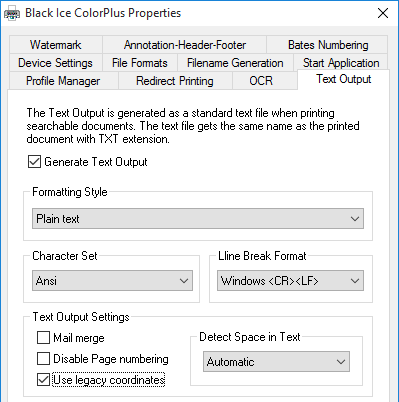Uncheck Generate Text Output checkbox
This screenshot has height=402, width=399.
[34, 162]
